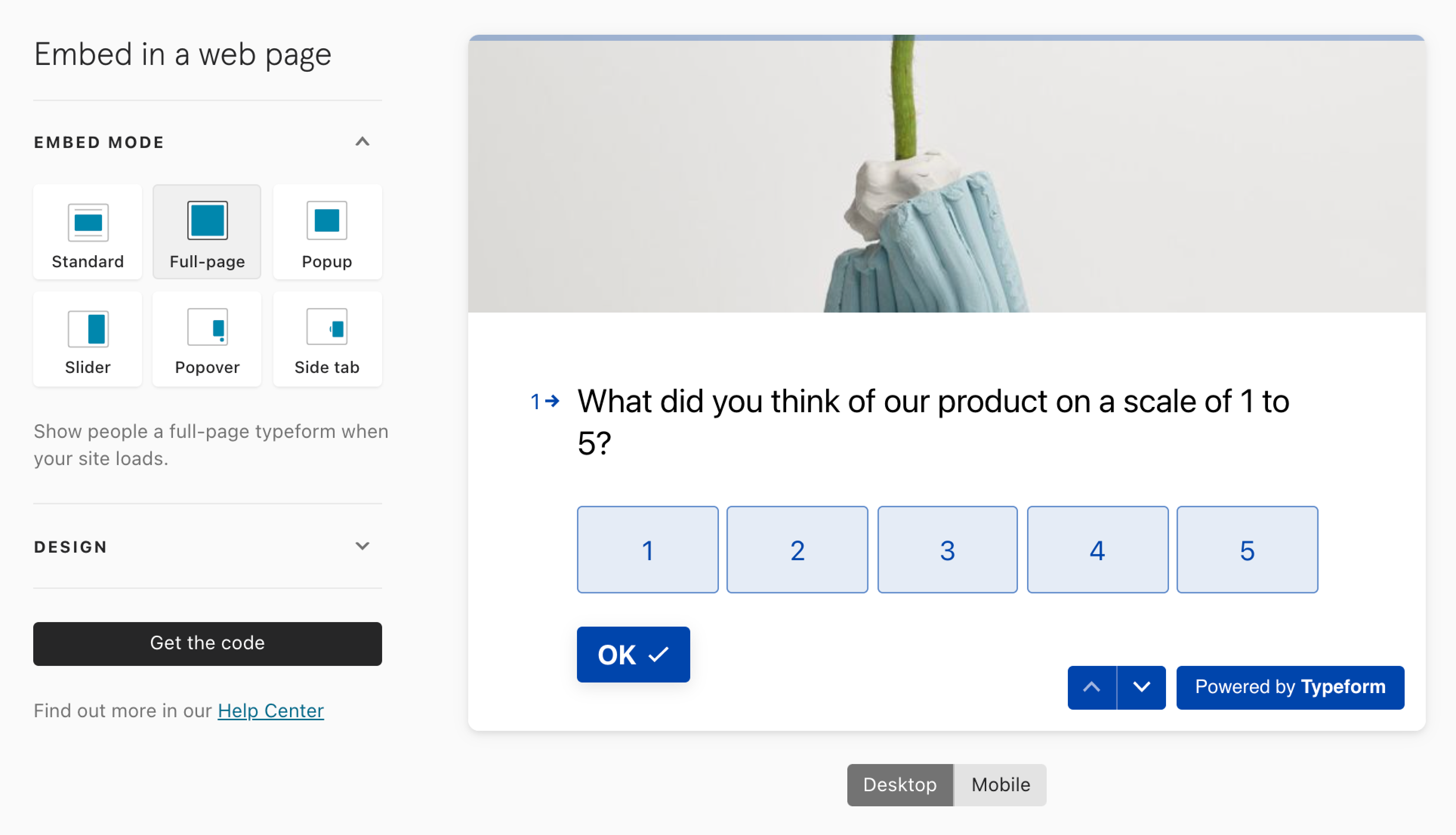Viewport: 1456px width, 835px height.
Task: Click the Get the code button
Action: [207, 644]
